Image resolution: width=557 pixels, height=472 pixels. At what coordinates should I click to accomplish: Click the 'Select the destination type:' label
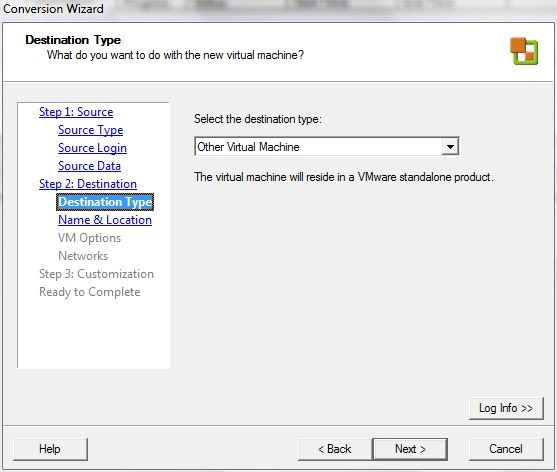tap(258, 119)
